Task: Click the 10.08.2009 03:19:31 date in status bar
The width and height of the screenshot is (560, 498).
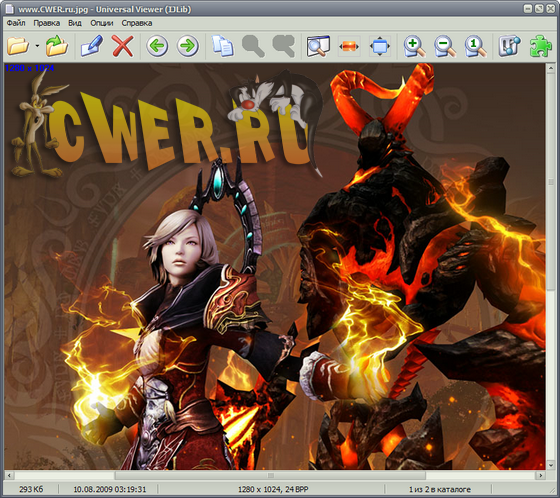Action: point(110,489)
